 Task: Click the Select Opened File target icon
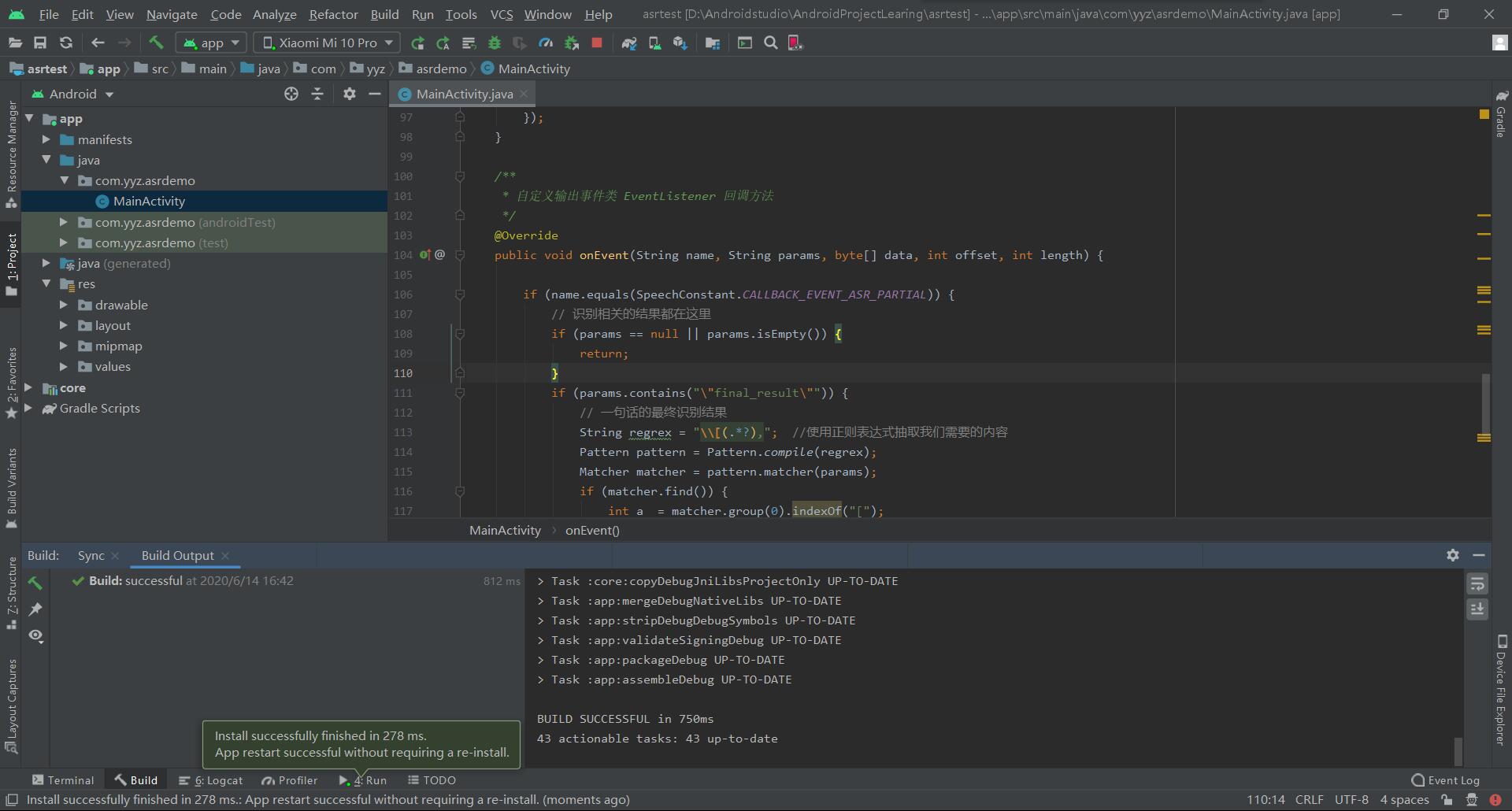click(x=291, y=94)
